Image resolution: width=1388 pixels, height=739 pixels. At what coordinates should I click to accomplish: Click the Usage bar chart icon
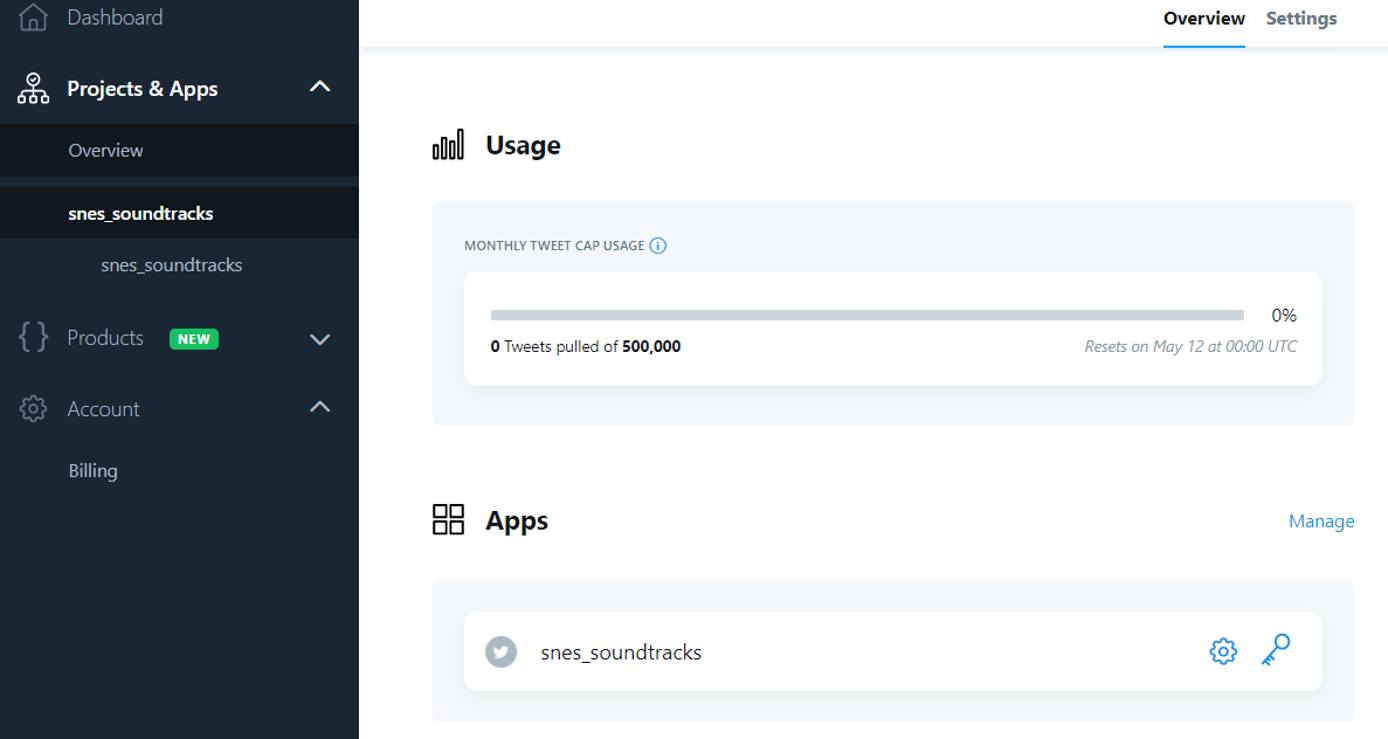[449, 144]
